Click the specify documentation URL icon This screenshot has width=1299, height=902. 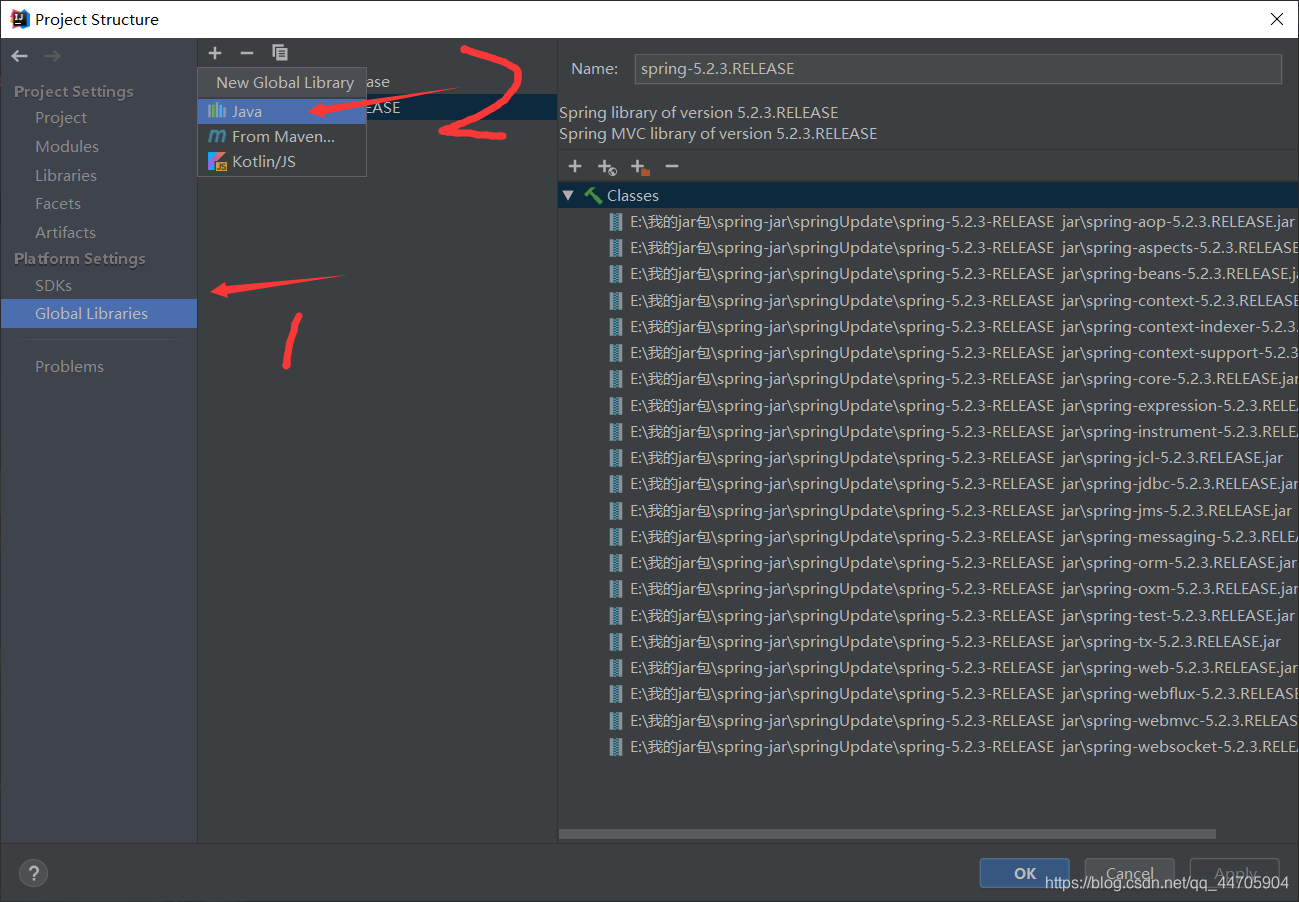click(607, 167)
